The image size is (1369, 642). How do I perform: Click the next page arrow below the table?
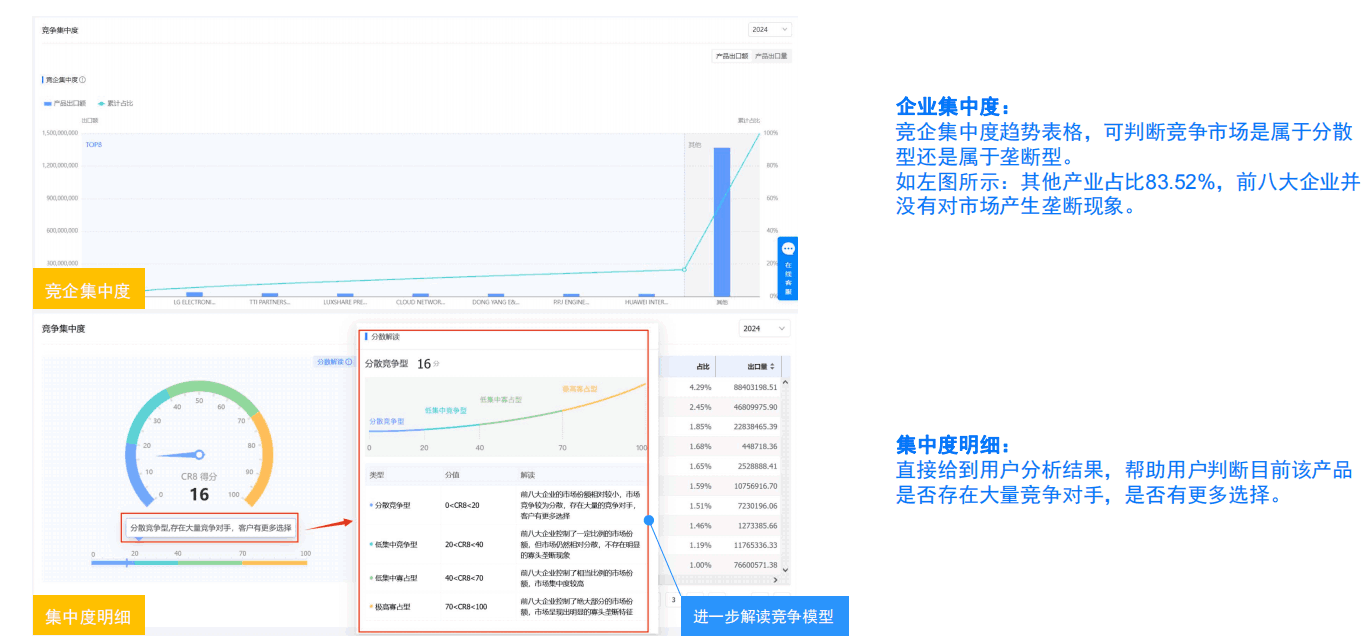(x=775, y=580)
